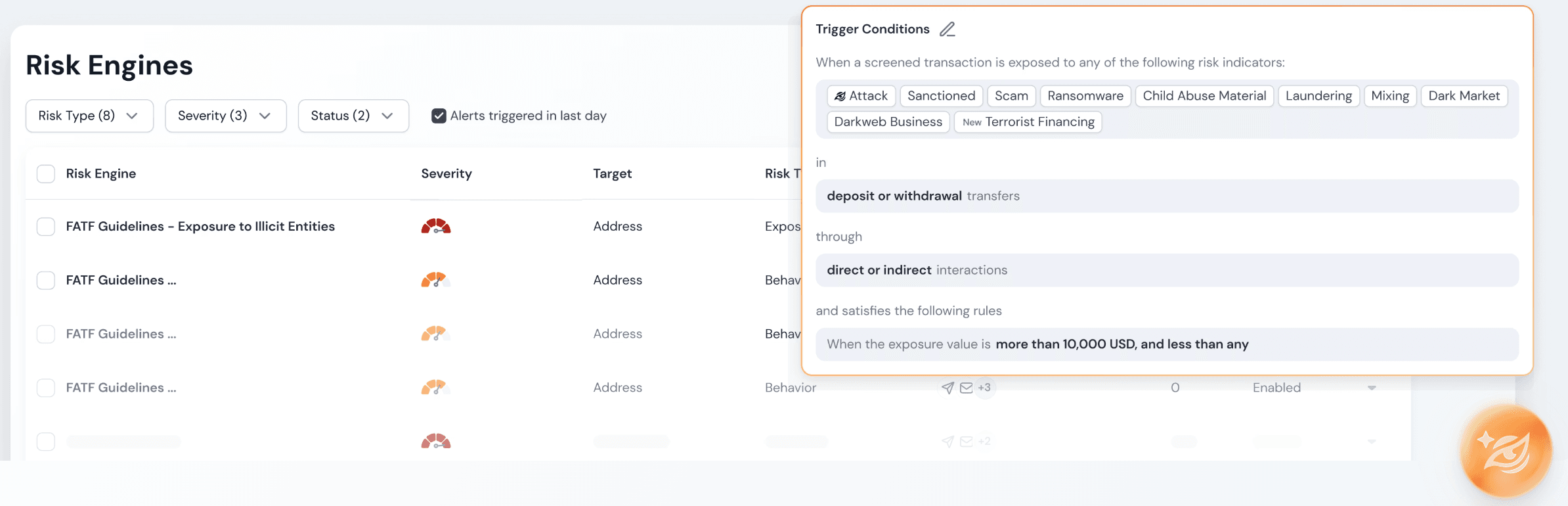Click the Attack risk indicator tag

point(861,96)
